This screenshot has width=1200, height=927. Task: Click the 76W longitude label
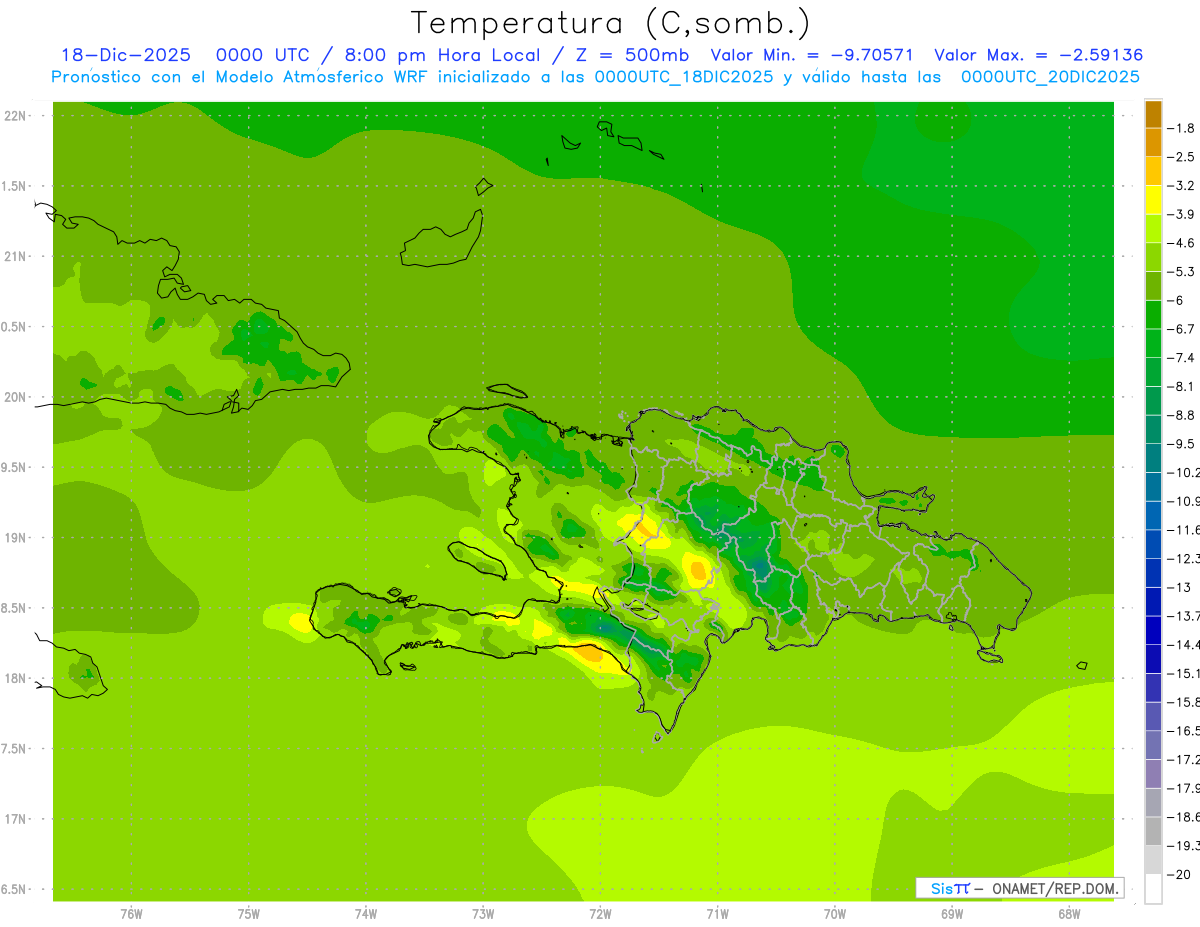click(131, 913)
